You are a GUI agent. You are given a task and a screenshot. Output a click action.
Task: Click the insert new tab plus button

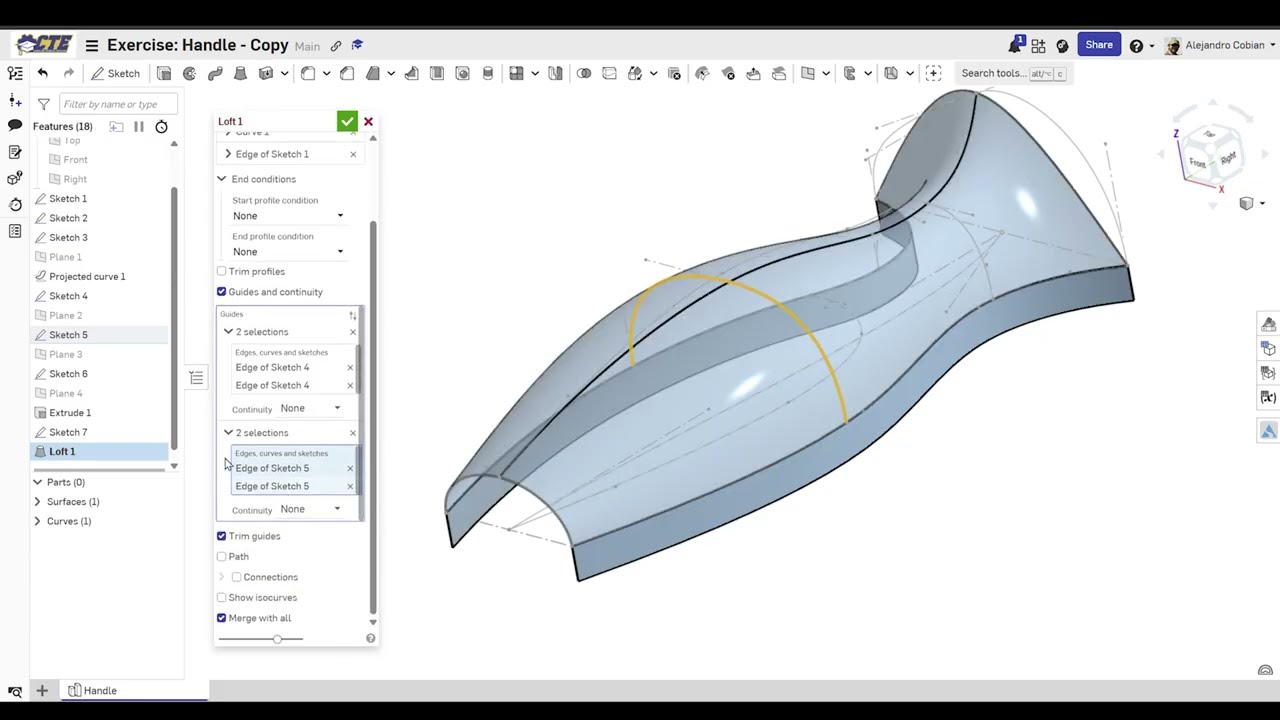coord(42,691)
